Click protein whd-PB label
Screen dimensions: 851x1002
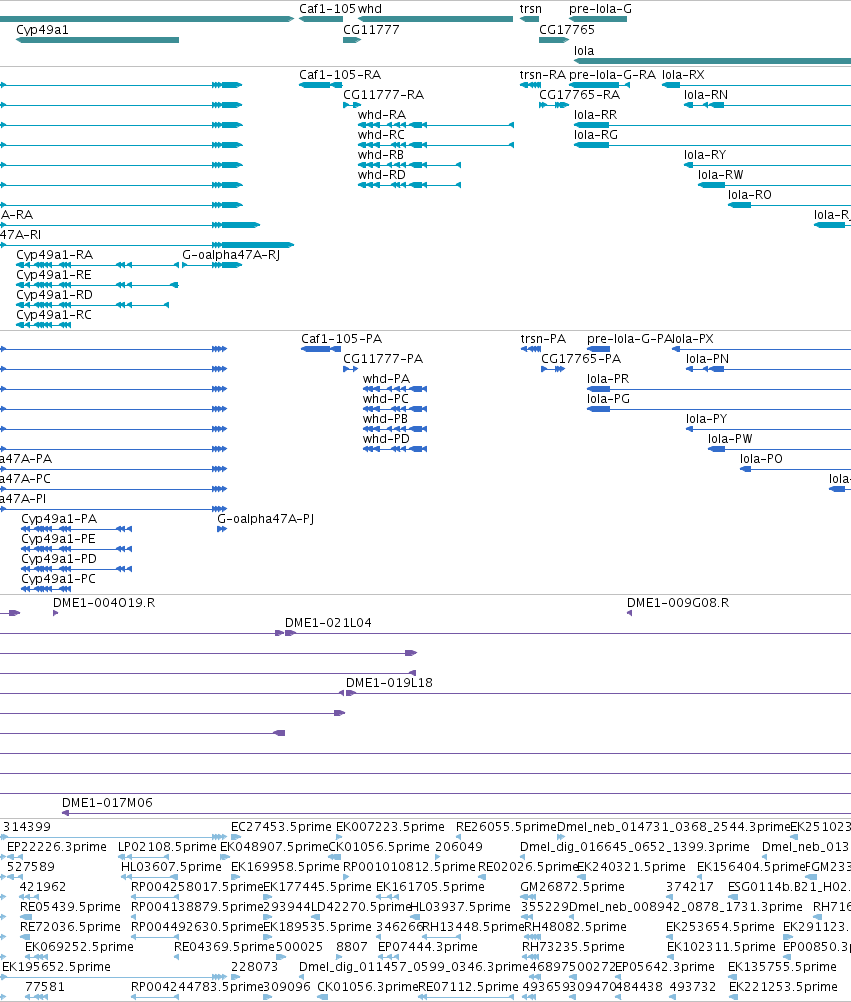point(385,419)
